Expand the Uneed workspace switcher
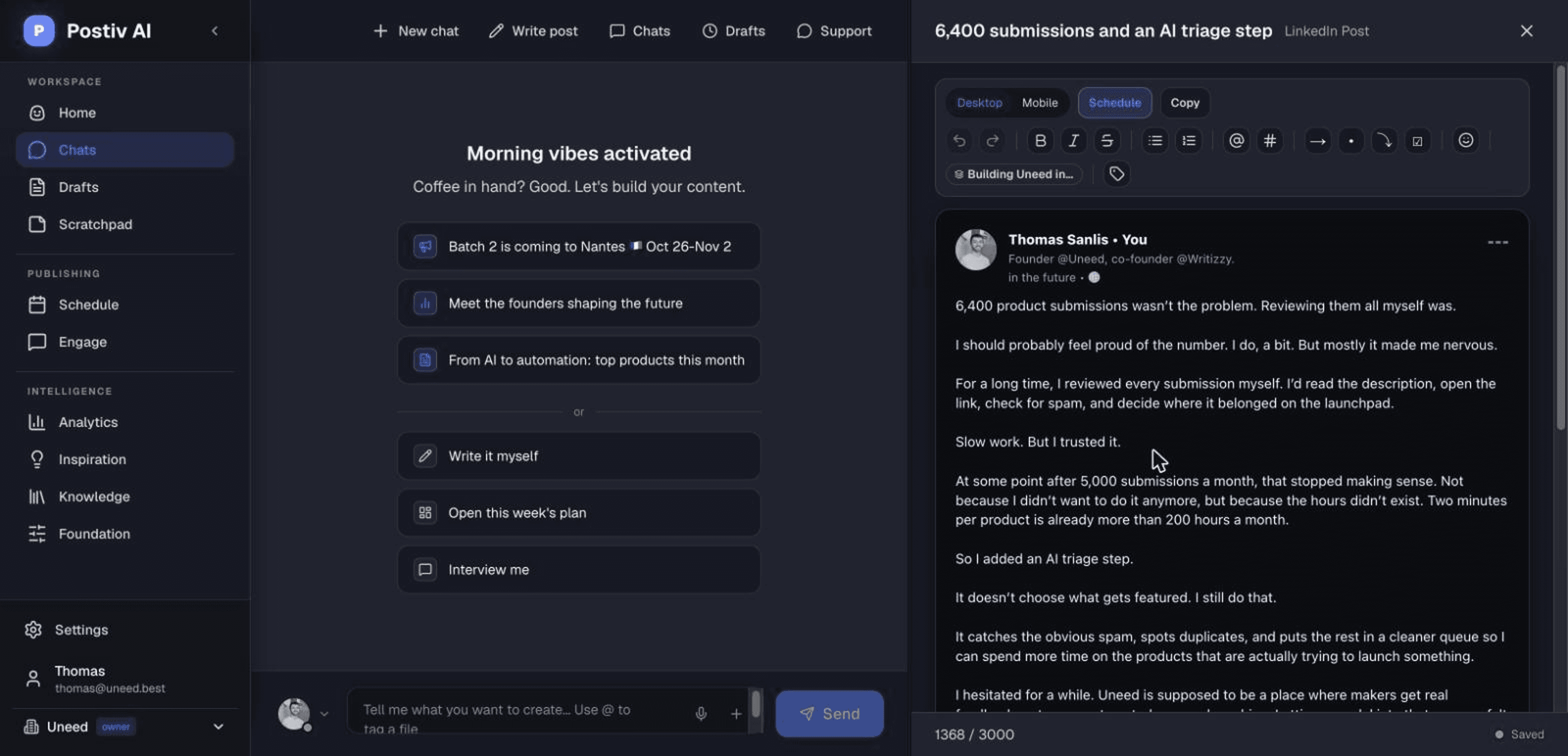Viewport: 1568px width, 756px height. click(x=125, y=727)
